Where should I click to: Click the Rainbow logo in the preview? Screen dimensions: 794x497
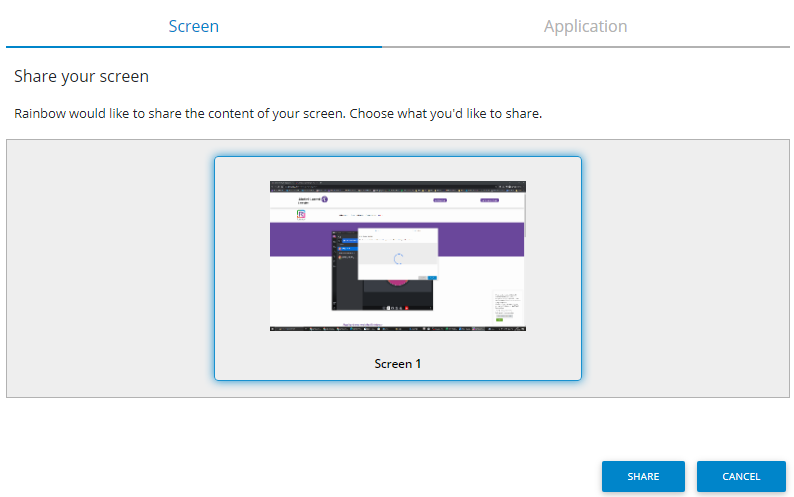[x=301, y=215]
